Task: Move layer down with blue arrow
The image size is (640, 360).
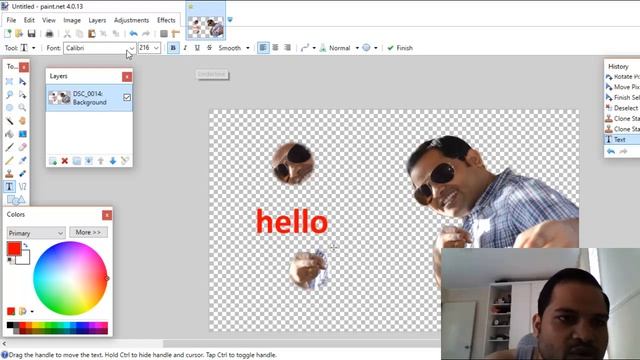Action: click(113, 161)
